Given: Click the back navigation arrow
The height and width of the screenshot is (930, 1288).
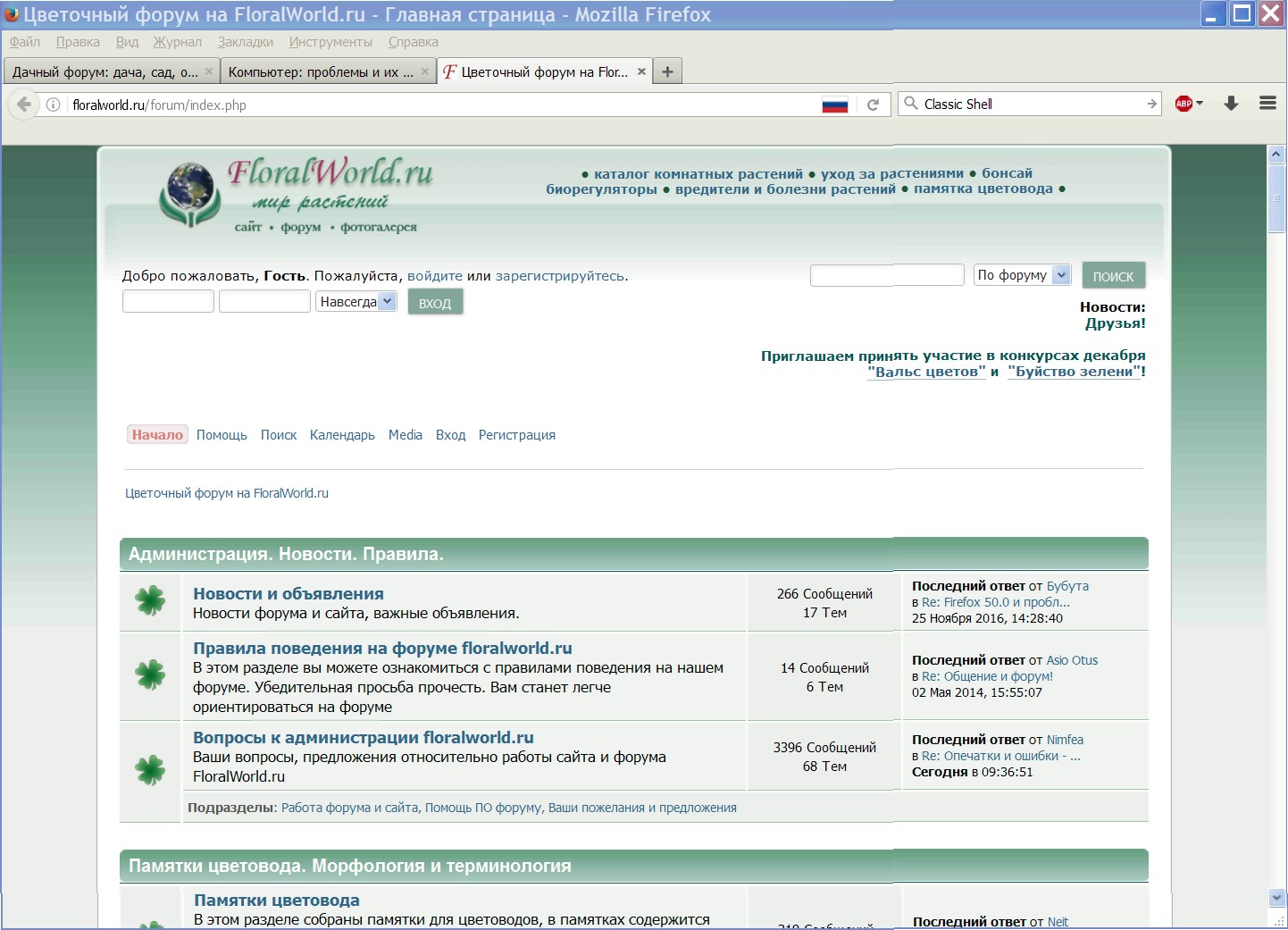Looking at the screenshot, I should [24, 105].
